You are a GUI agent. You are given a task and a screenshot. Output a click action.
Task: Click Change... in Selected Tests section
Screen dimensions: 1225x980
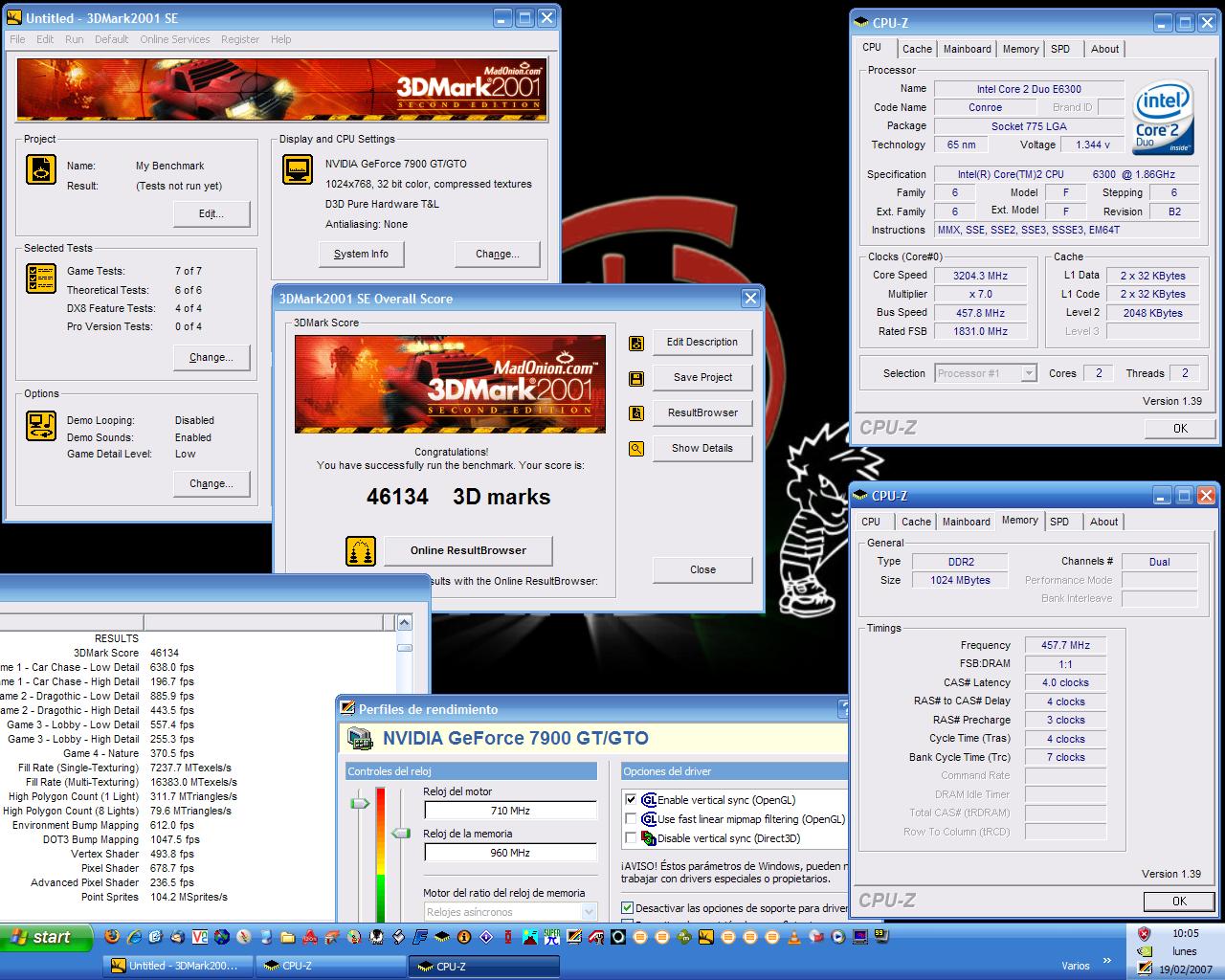[212, 357]
